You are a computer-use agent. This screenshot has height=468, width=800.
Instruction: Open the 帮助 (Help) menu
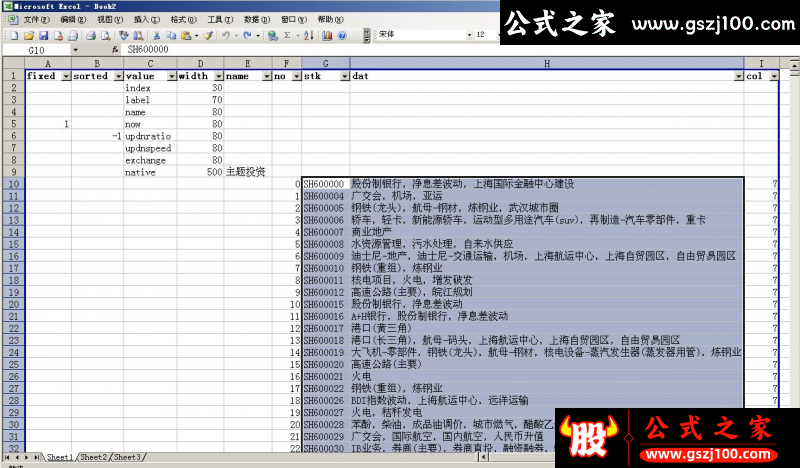tap(331, 19)
